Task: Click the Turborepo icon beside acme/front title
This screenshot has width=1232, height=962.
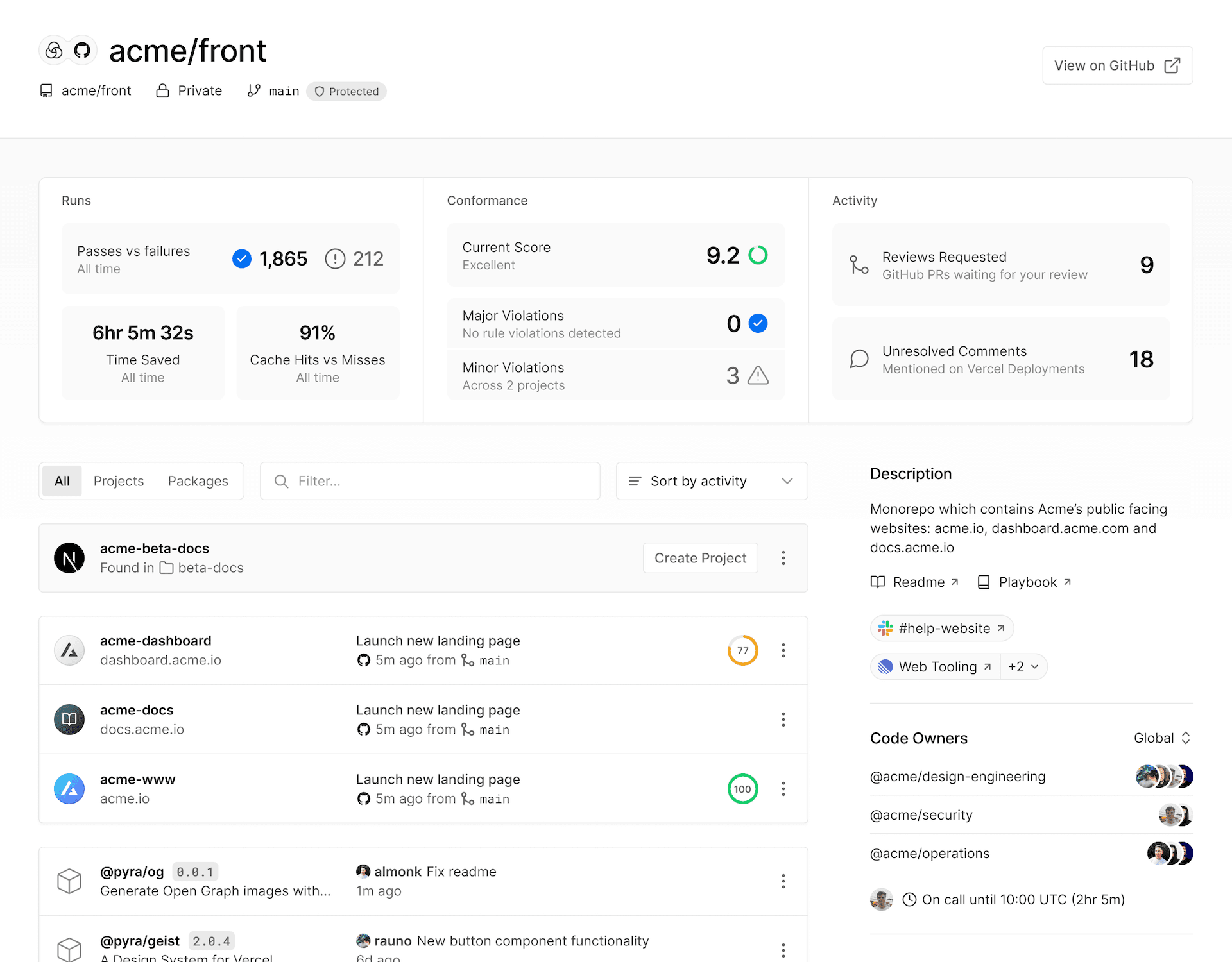Action: point(55,50)
